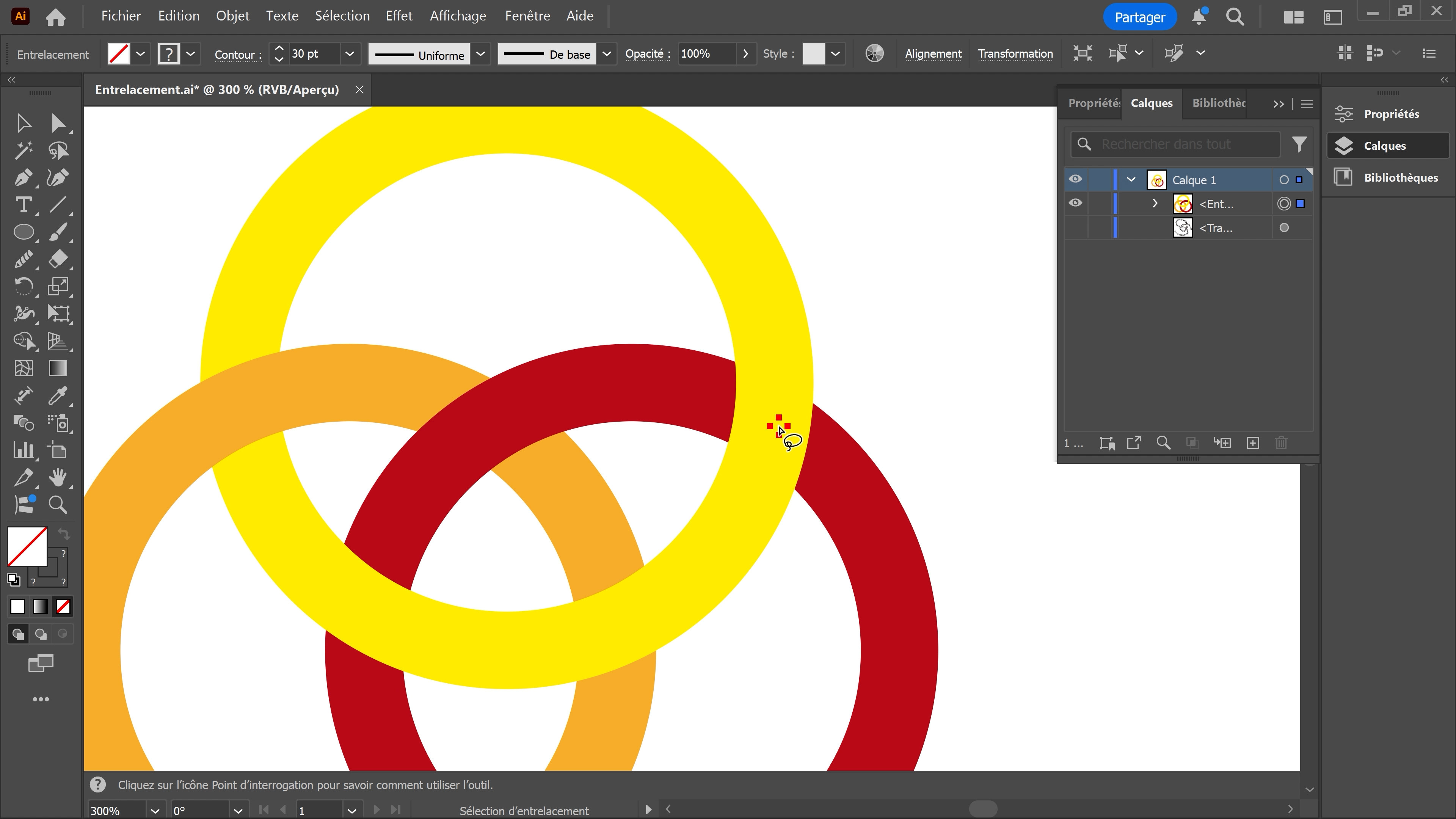This screenshot has height=819, width=1456.
Task: Select the Type tool
Action: (24, 205)
